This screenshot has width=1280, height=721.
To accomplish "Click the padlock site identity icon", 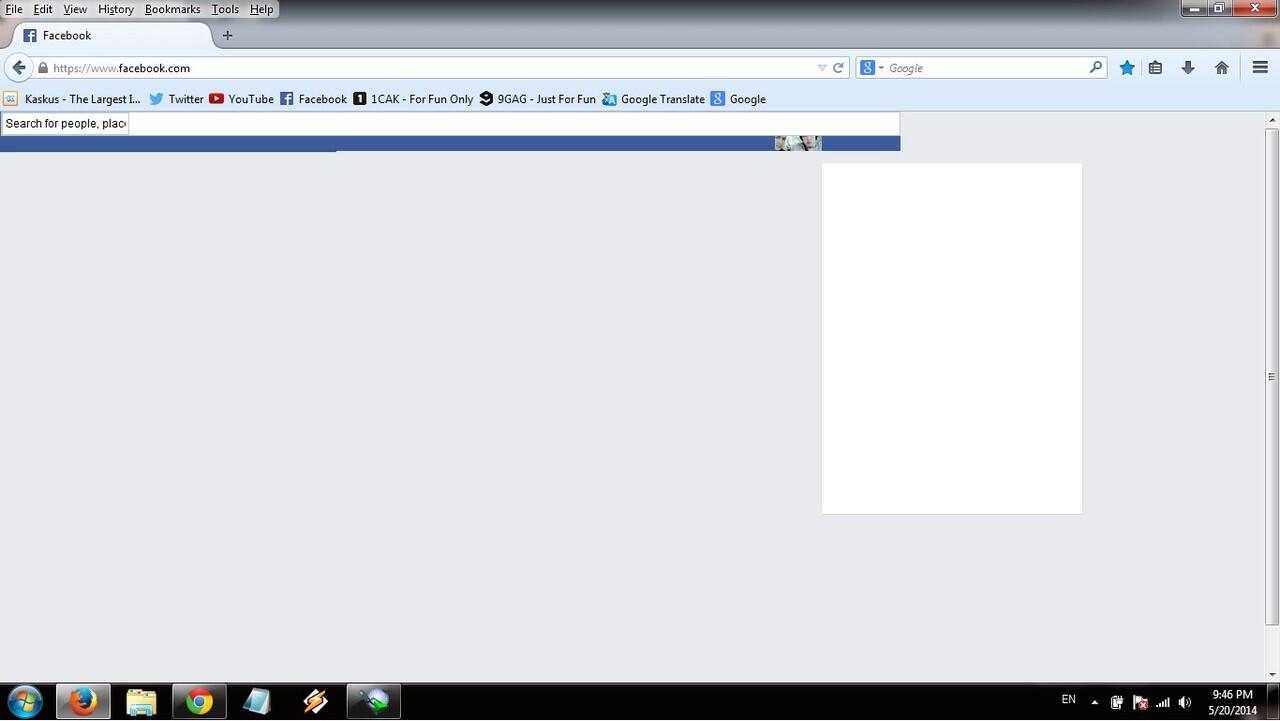I will pos(43,68).
